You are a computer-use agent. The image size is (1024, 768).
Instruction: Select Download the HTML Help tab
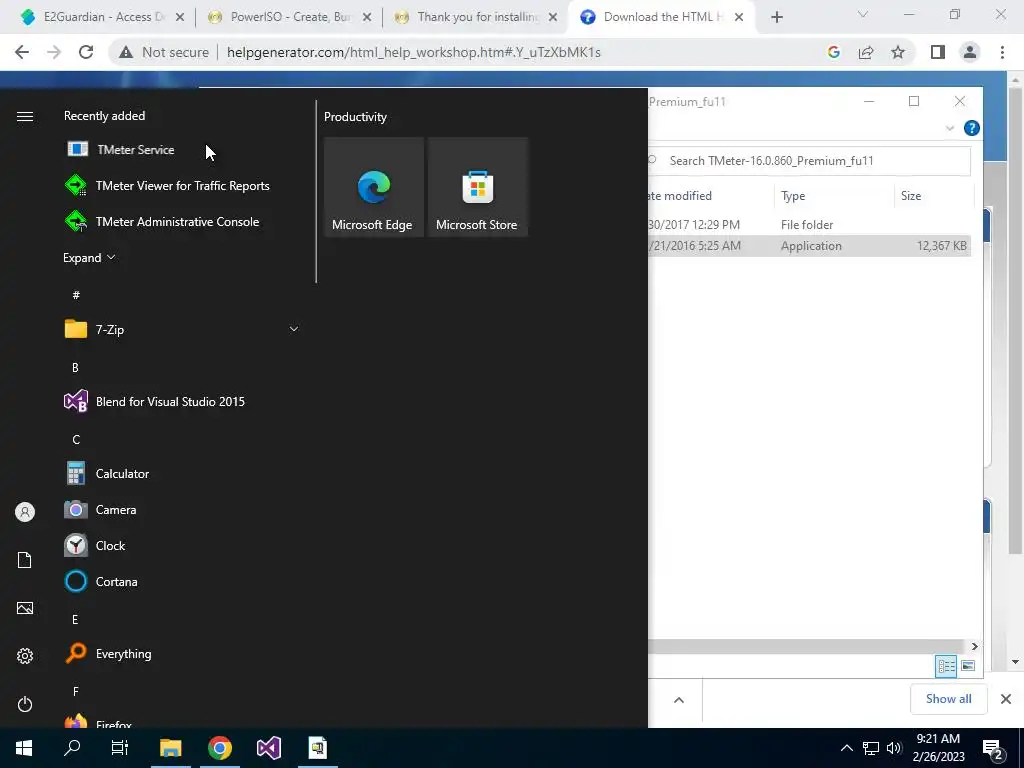point(662,17)
